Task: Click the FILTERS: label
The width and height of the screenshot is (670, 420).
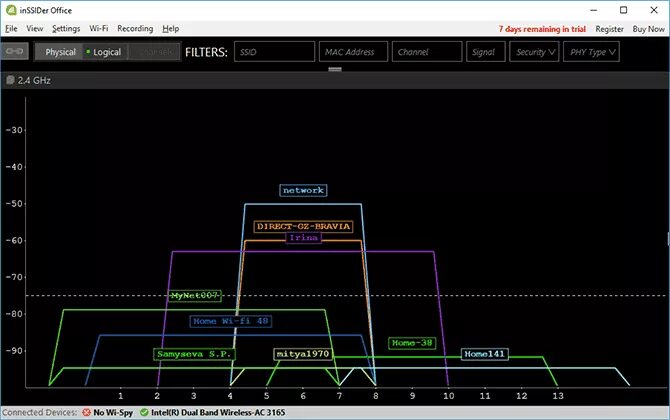Action: tap(206, 52)
